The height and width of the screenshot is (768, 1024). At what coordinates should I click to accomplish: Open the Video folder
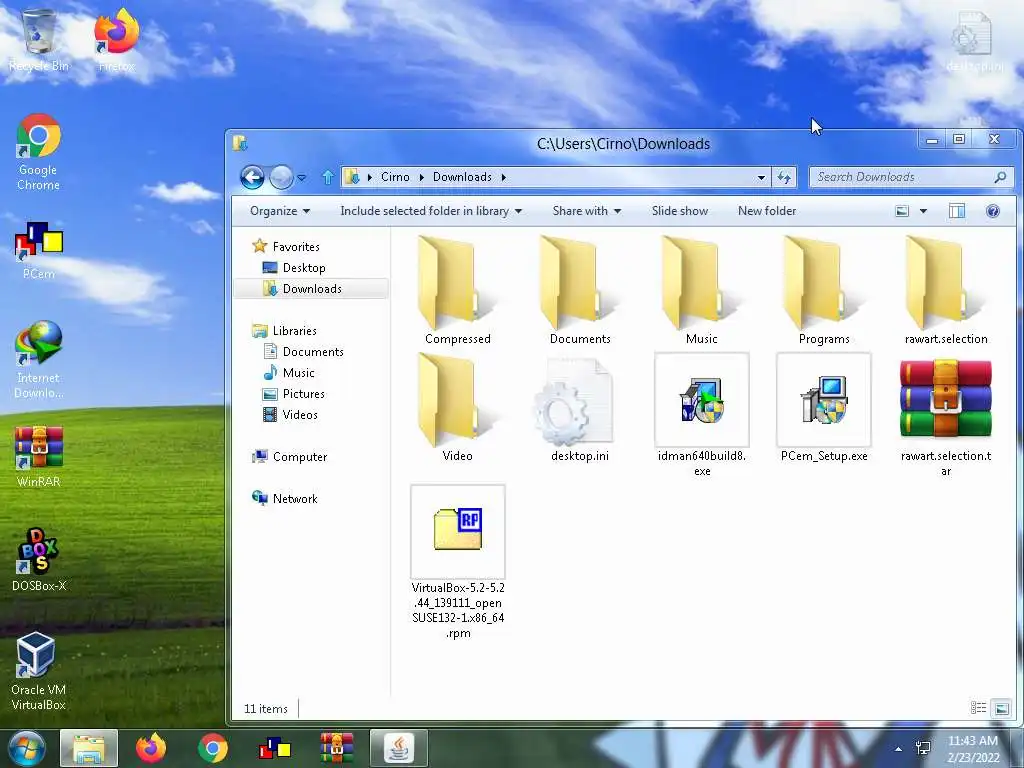[457, 408]
